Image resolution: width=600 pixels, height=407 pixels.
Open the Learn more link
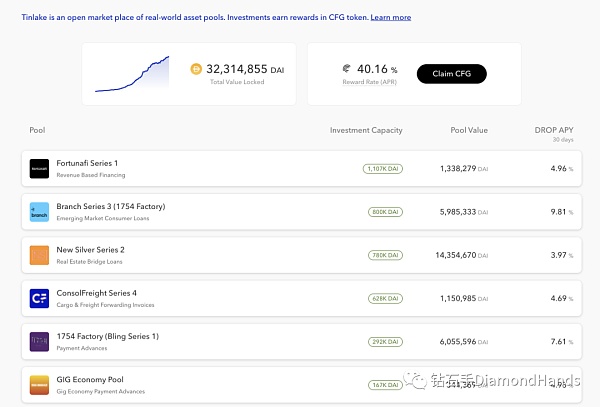(x=390, y=18)
